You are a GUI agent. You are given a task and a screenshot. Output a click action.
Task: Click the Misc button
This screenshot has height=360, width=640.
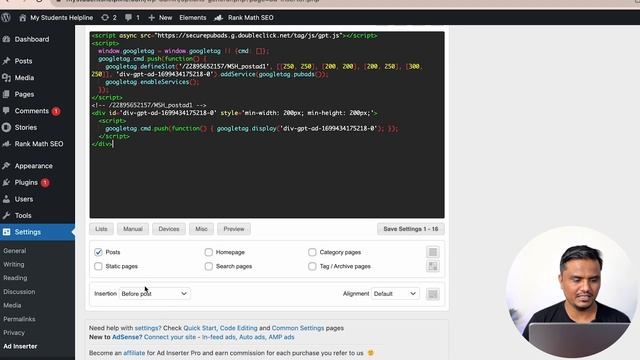coord(201,229)
